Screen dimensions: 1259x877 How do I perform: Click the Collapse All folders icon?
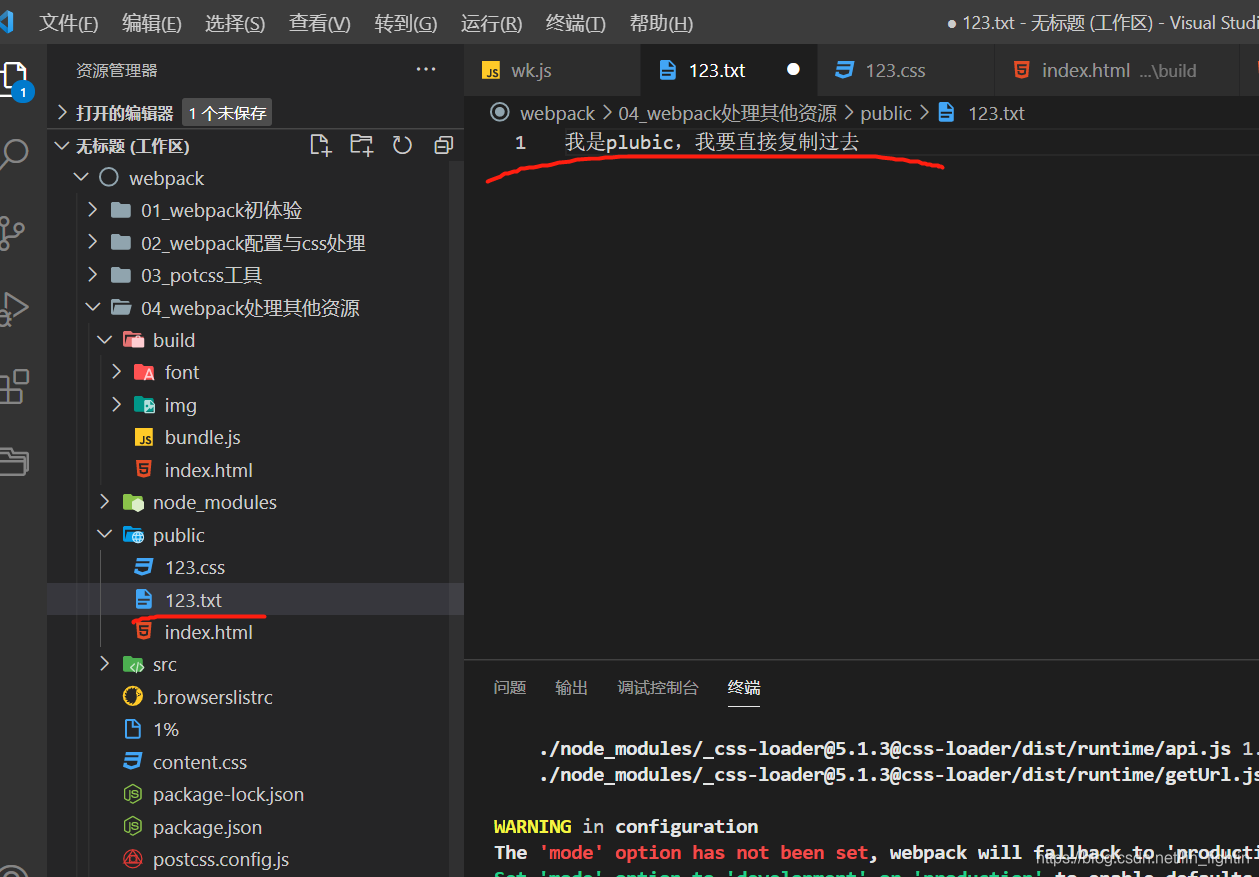pyautogui.click(x=444, y=146)
